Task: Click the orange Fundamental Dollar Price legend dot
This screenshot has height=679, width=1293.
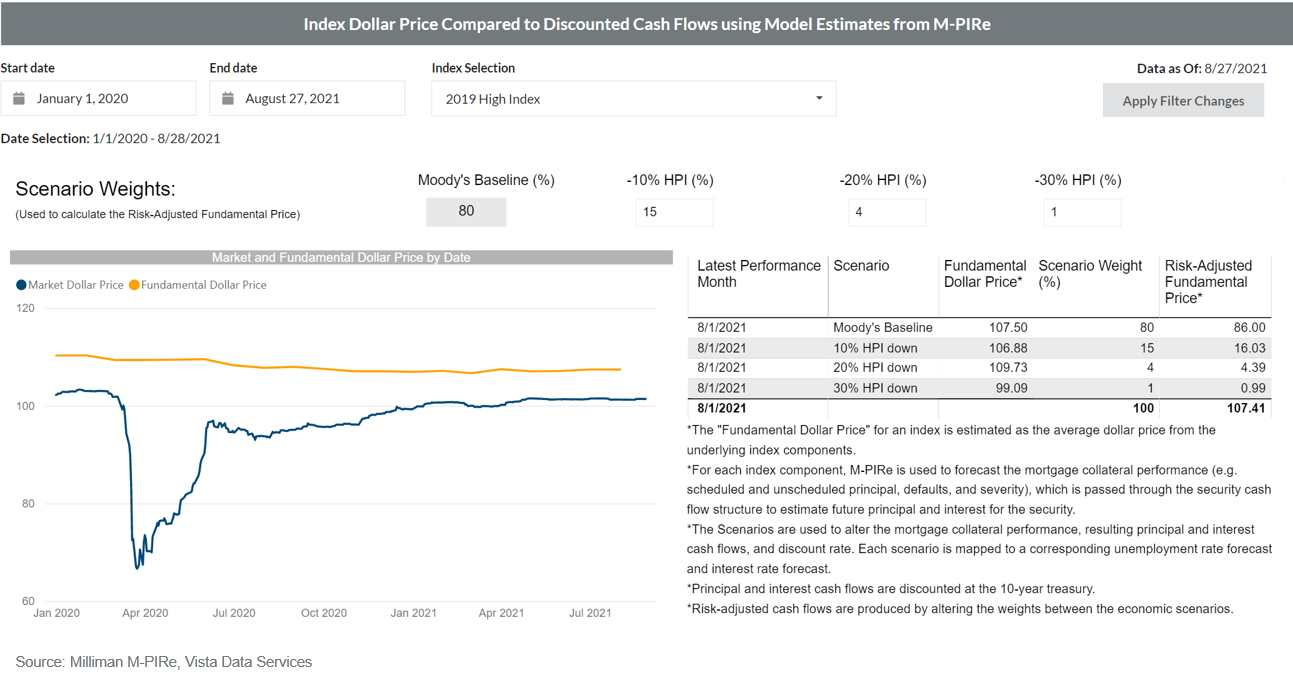Action: tap(134, 285)
